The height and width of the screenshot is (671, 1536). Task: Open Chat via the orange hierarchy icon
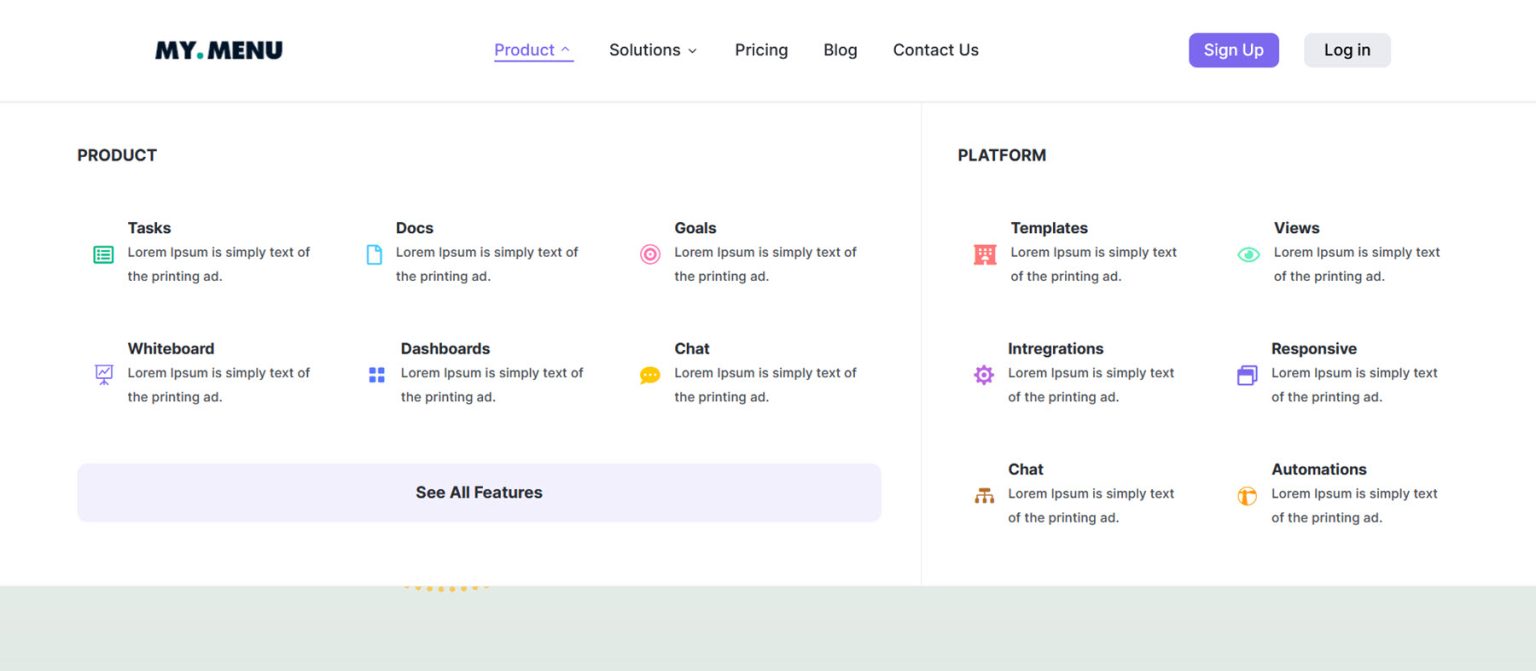coord(984,495)
